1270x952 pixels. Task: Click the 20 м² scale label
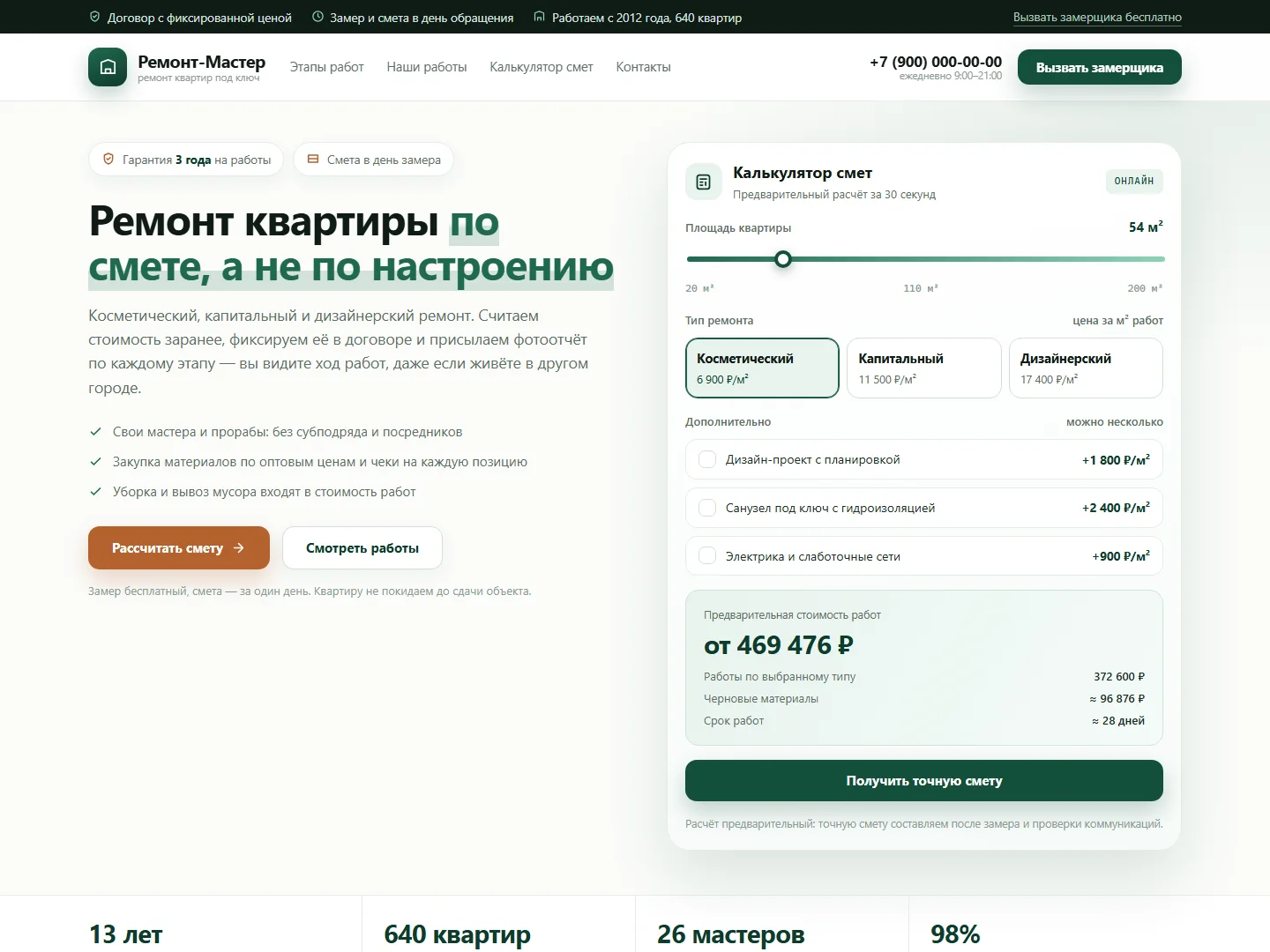(x=700, y=288)
